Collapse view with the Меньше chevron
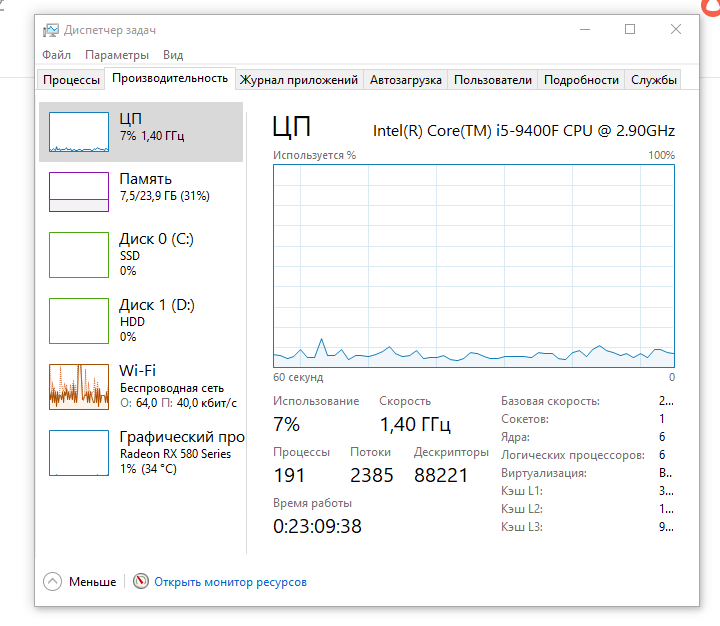The height and width of the screenshot is (626, 720). [x=52, y=581]
